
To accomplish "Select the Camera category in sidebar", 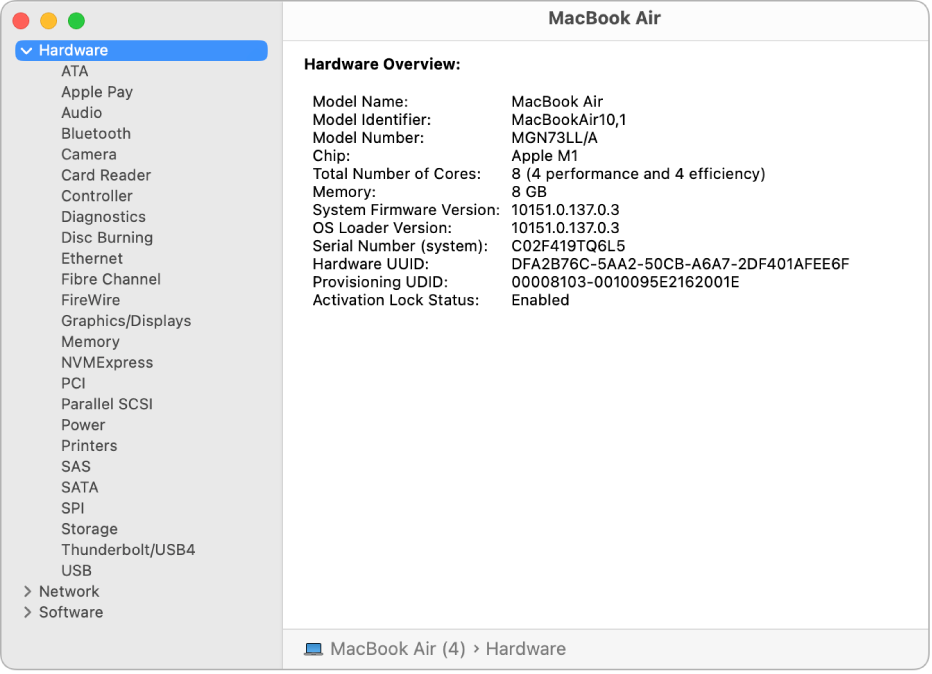I will pos(89,154).
